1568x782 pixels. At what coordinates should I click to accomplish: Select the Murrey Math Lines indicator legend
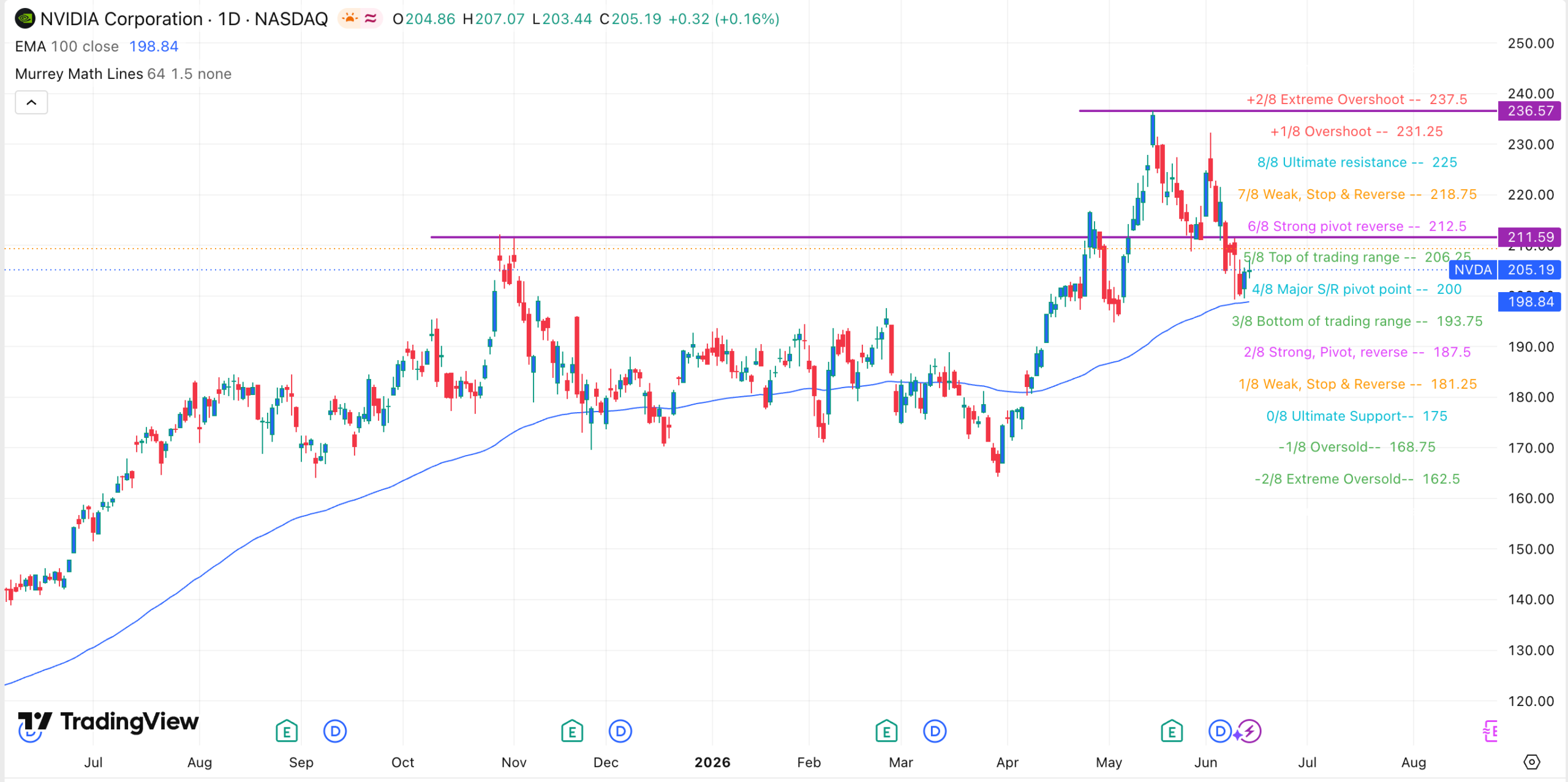pos(123,74)
